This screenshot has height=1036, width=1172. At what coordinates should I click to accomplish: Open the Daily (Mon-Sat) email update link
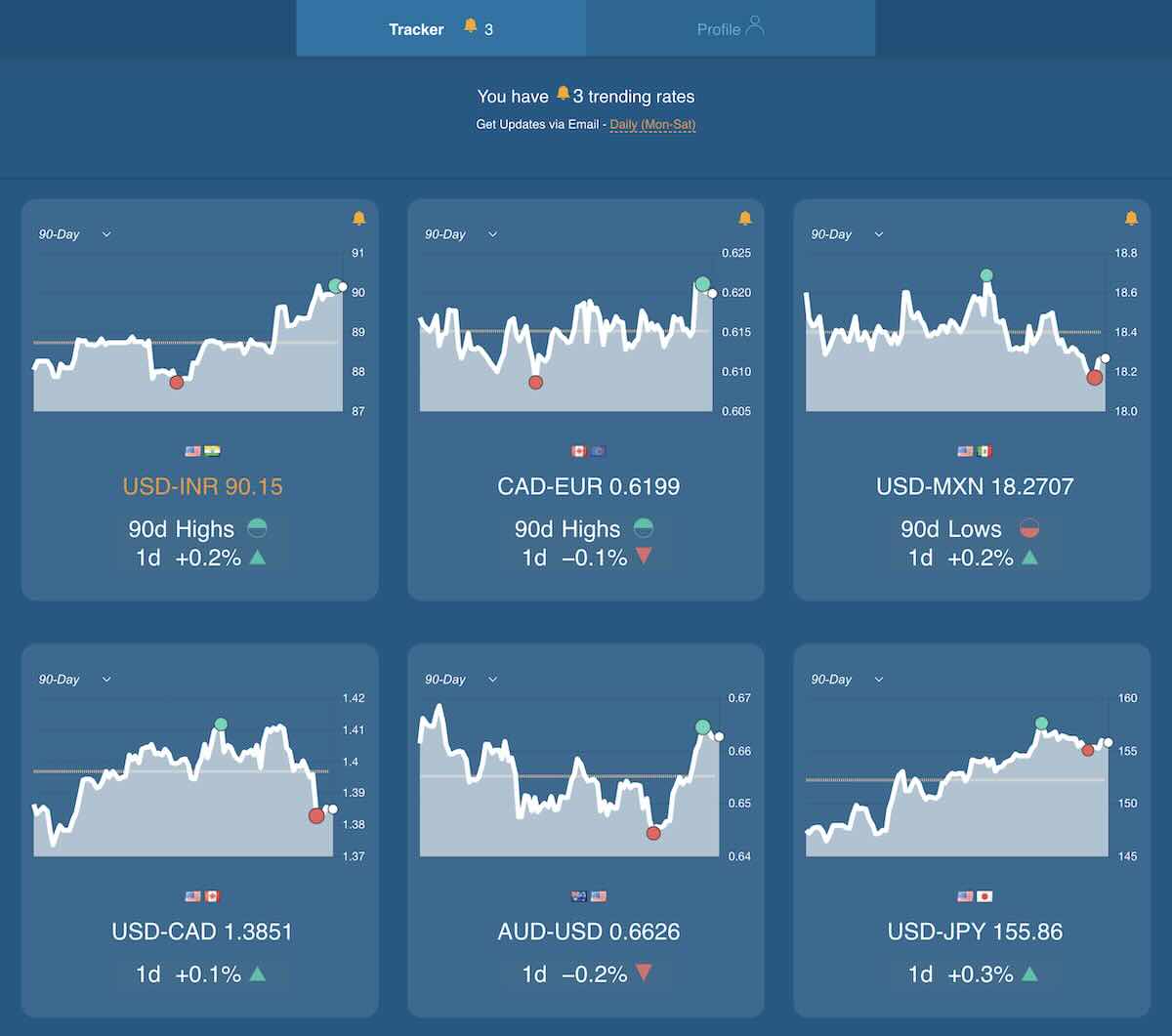652,125
